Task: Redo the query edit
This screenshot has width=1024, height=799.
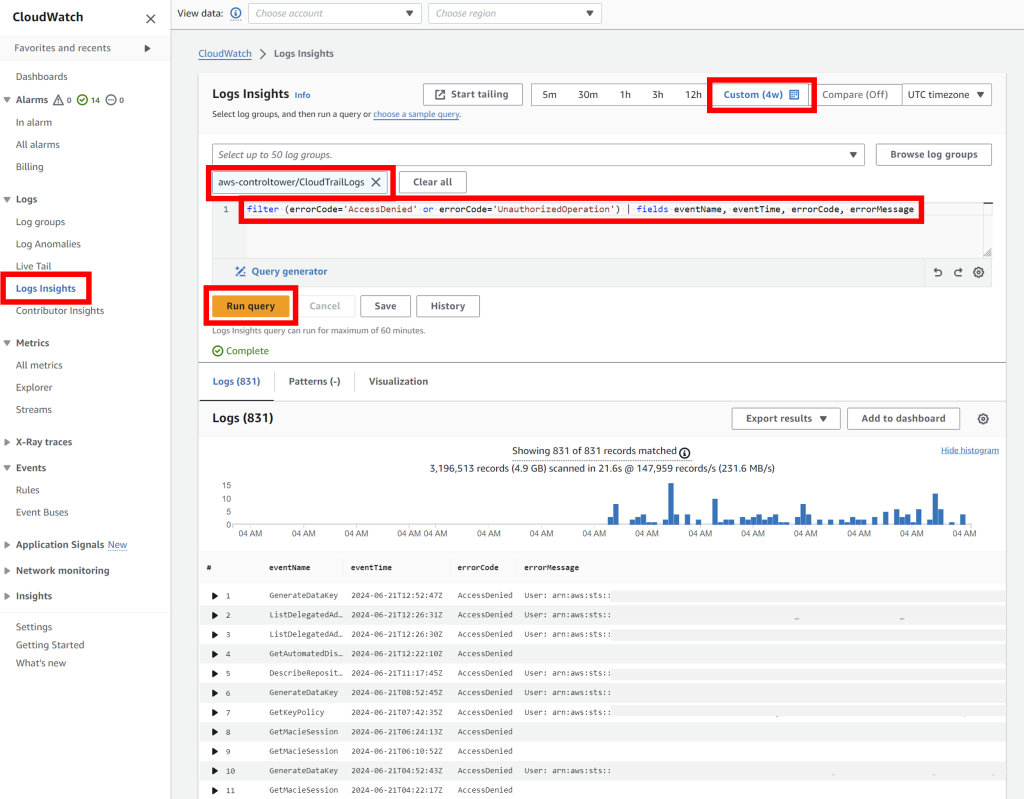Action: 958,272
